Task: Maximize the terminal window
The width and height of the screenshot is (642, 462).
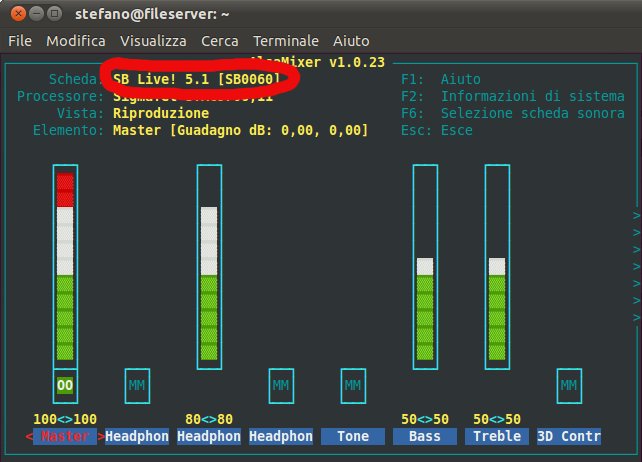Action: 54,14
